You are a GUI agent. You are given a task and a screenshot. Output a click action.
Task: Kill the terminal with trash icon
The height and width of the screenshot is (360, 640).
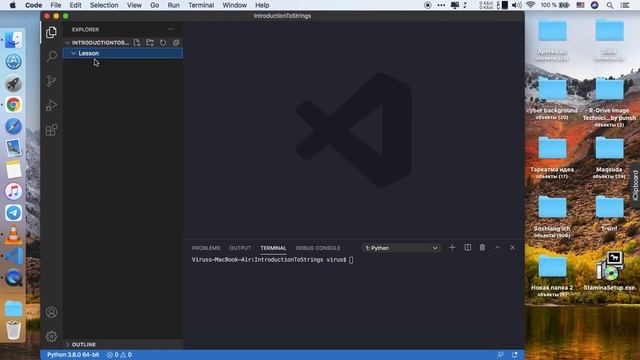482,248
